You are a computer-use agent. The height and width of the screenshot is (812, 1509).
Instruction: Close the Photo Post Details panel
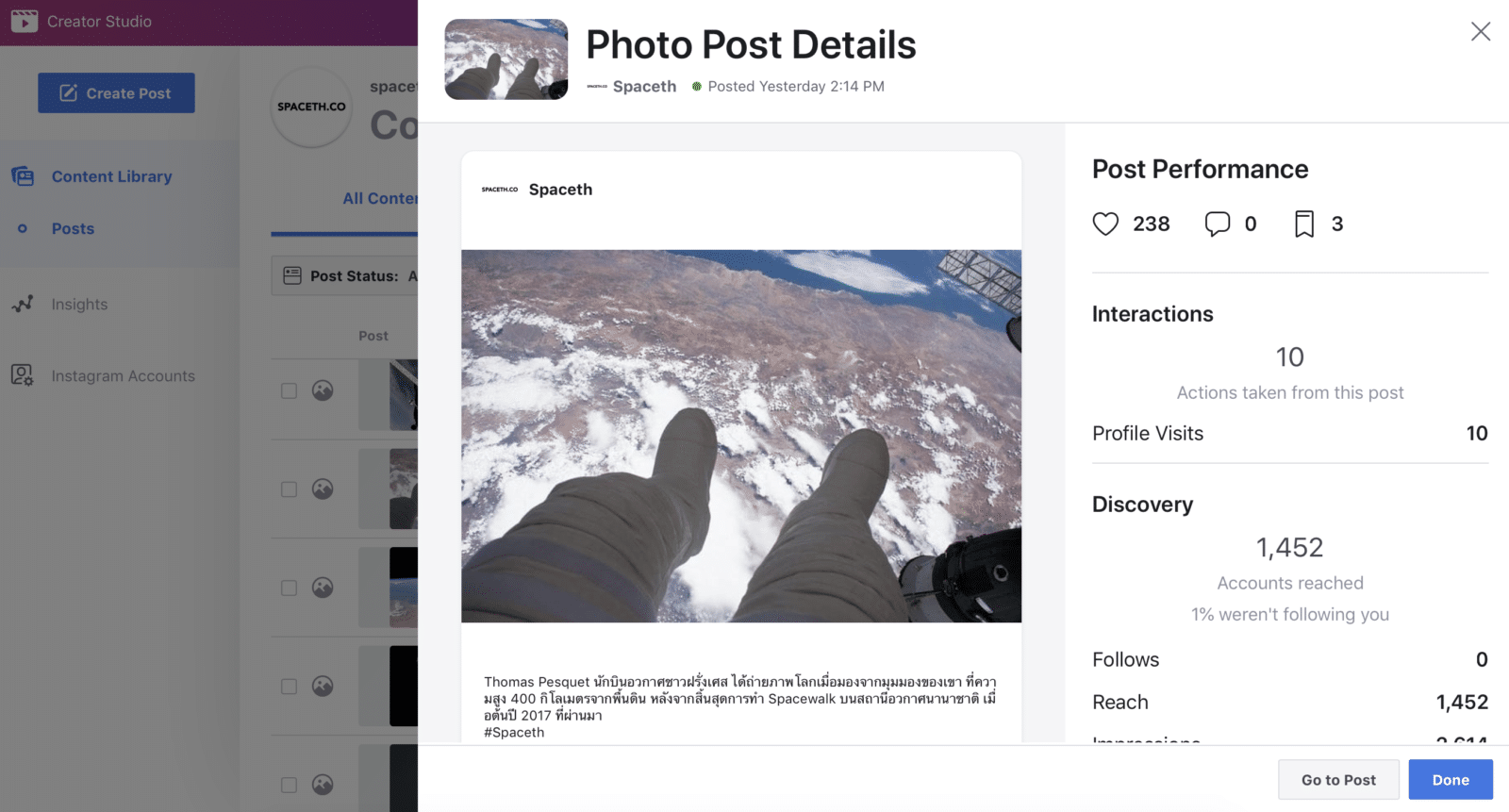click(1480, 31)
